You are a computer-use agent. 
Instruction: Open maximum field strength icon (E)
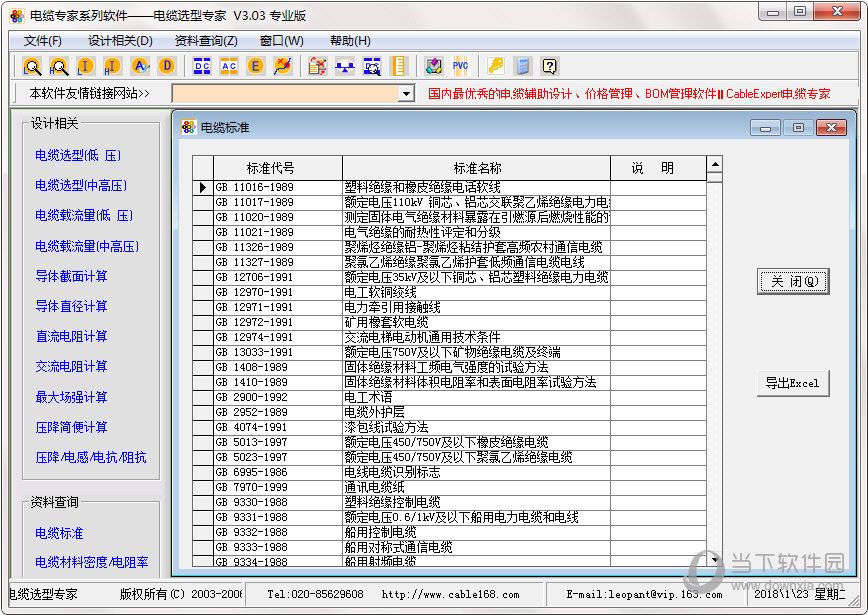(x=255, y=66)
